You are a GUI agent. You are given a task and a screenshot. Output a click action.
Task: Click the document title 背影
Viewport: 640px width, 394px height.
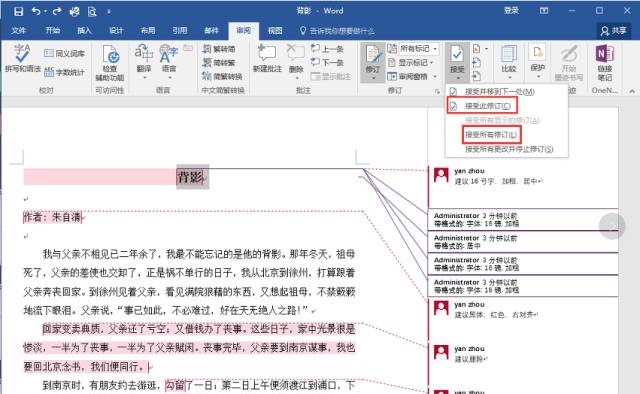(x=191, y=177)
